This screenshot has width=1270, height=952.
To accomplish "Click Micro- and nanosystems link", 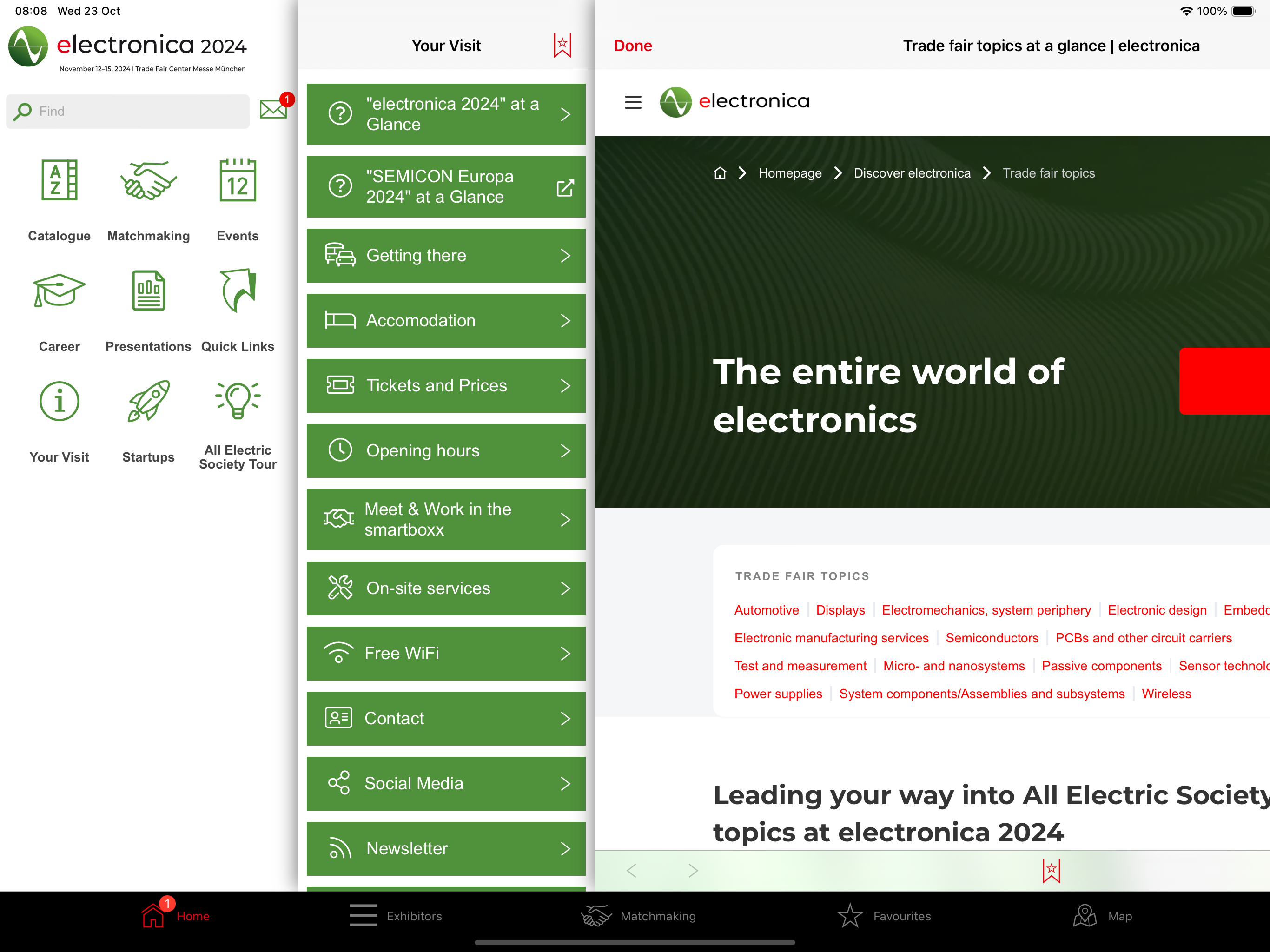I will 953,666.
